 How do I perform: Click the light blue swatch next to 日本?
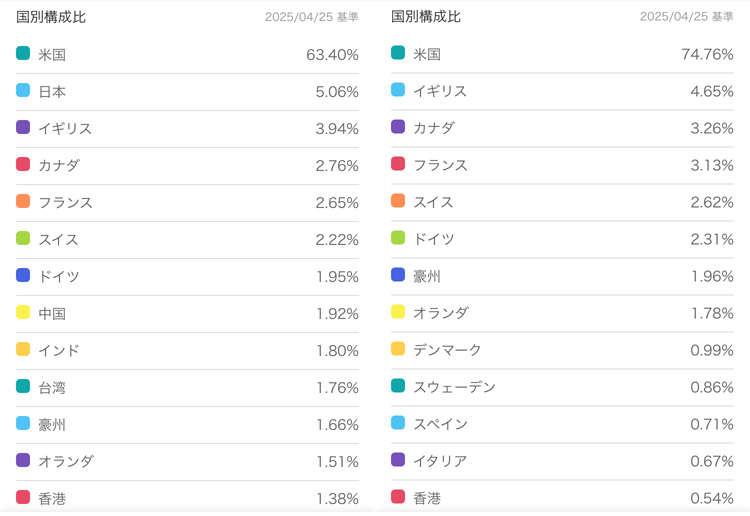coord(23,90)
